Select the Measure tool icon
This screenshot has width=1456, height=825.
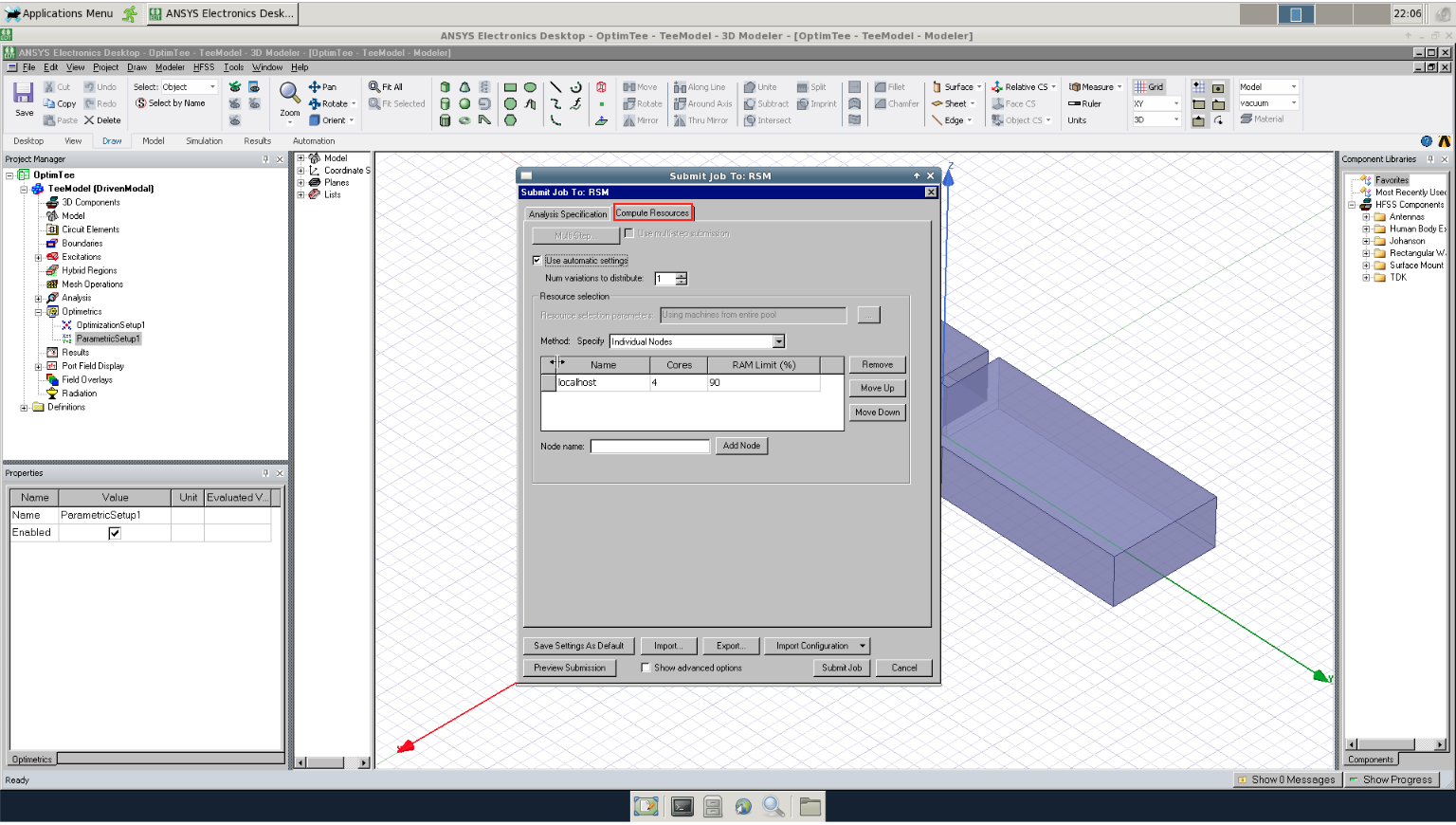tap(1075, 87)
